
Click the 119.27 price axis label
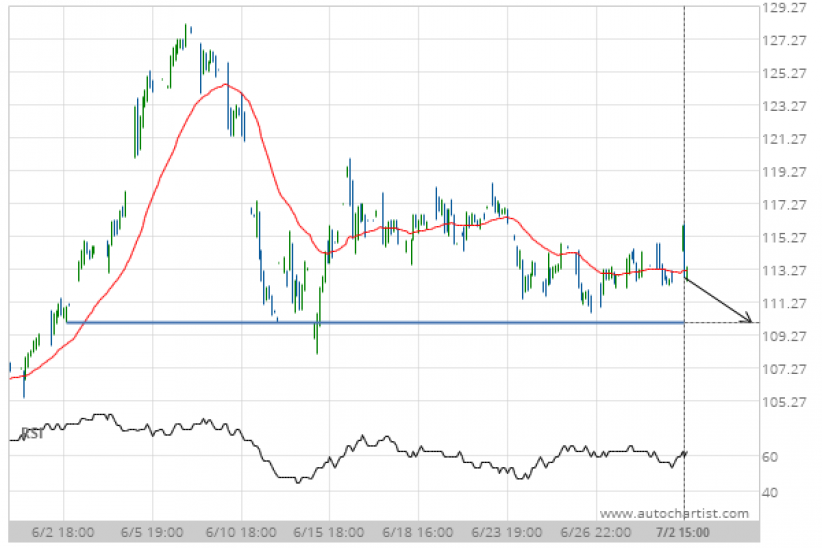tap(784, 172)
